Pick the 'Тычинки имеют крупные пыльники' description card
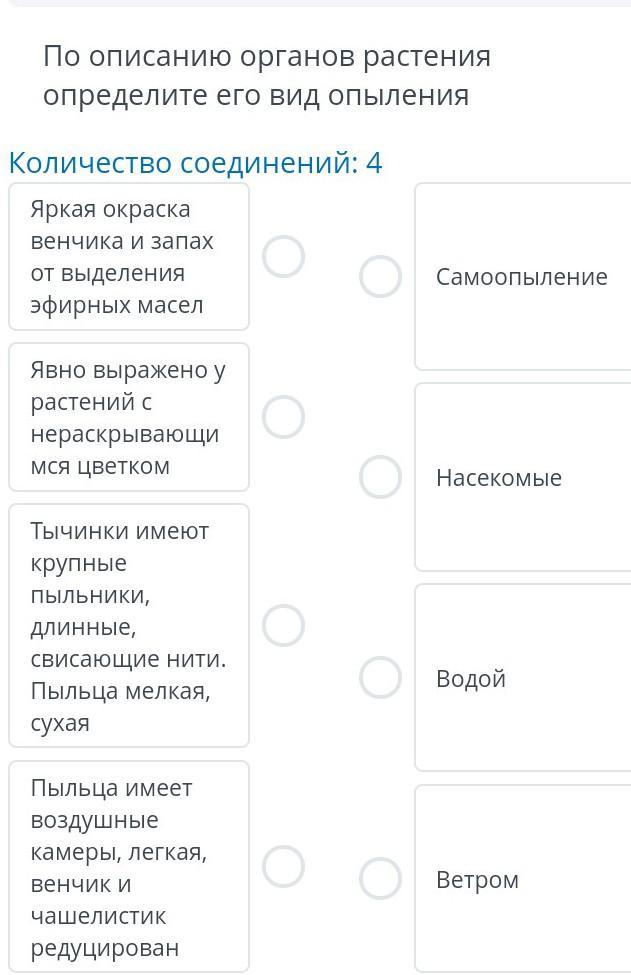Screen dimensions: 631x975 [x=128, y=625]
